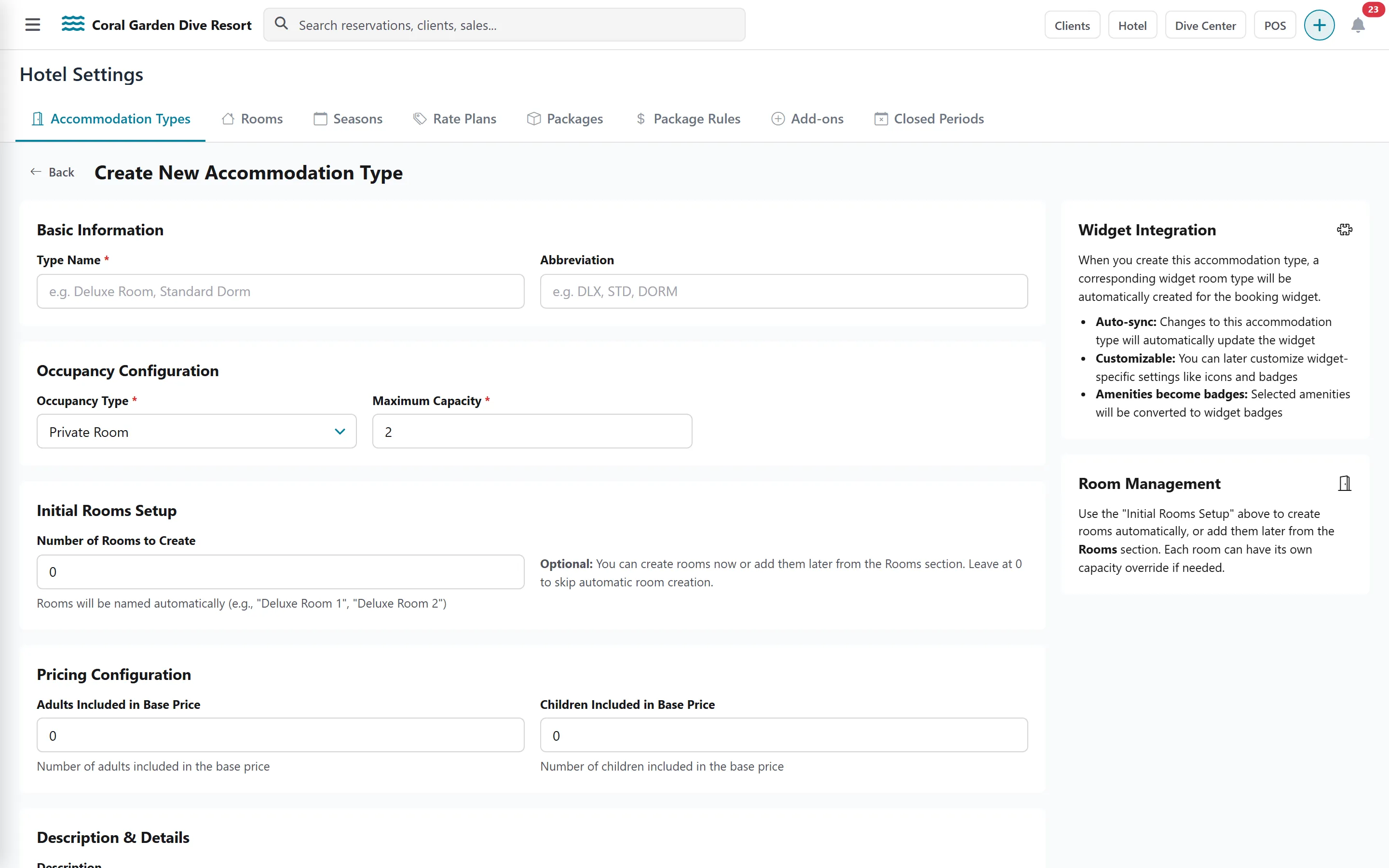The width and height of the screenshot is (1389, 868).
Task: Switch to the Add-ons tab
Action: coord(807,119)
